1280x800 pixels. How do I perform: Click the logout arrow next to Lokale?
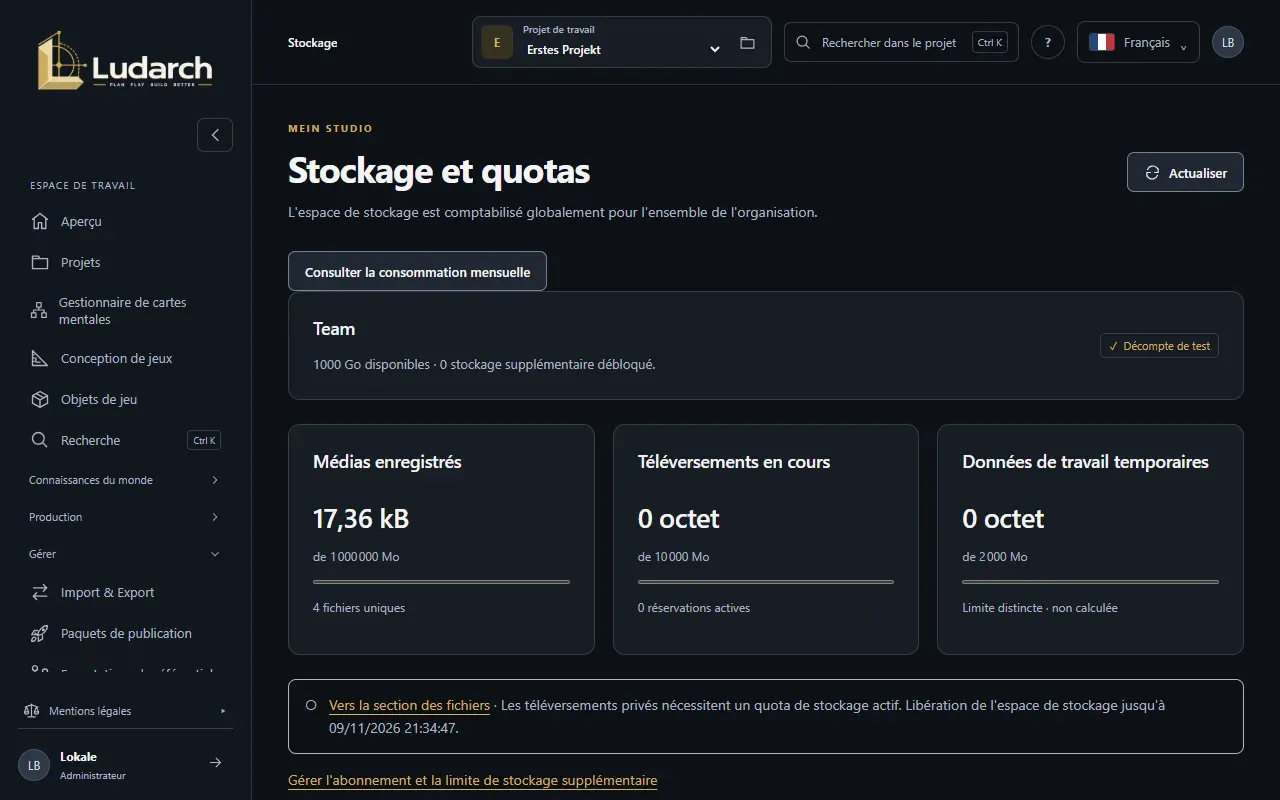pos(215,763)
